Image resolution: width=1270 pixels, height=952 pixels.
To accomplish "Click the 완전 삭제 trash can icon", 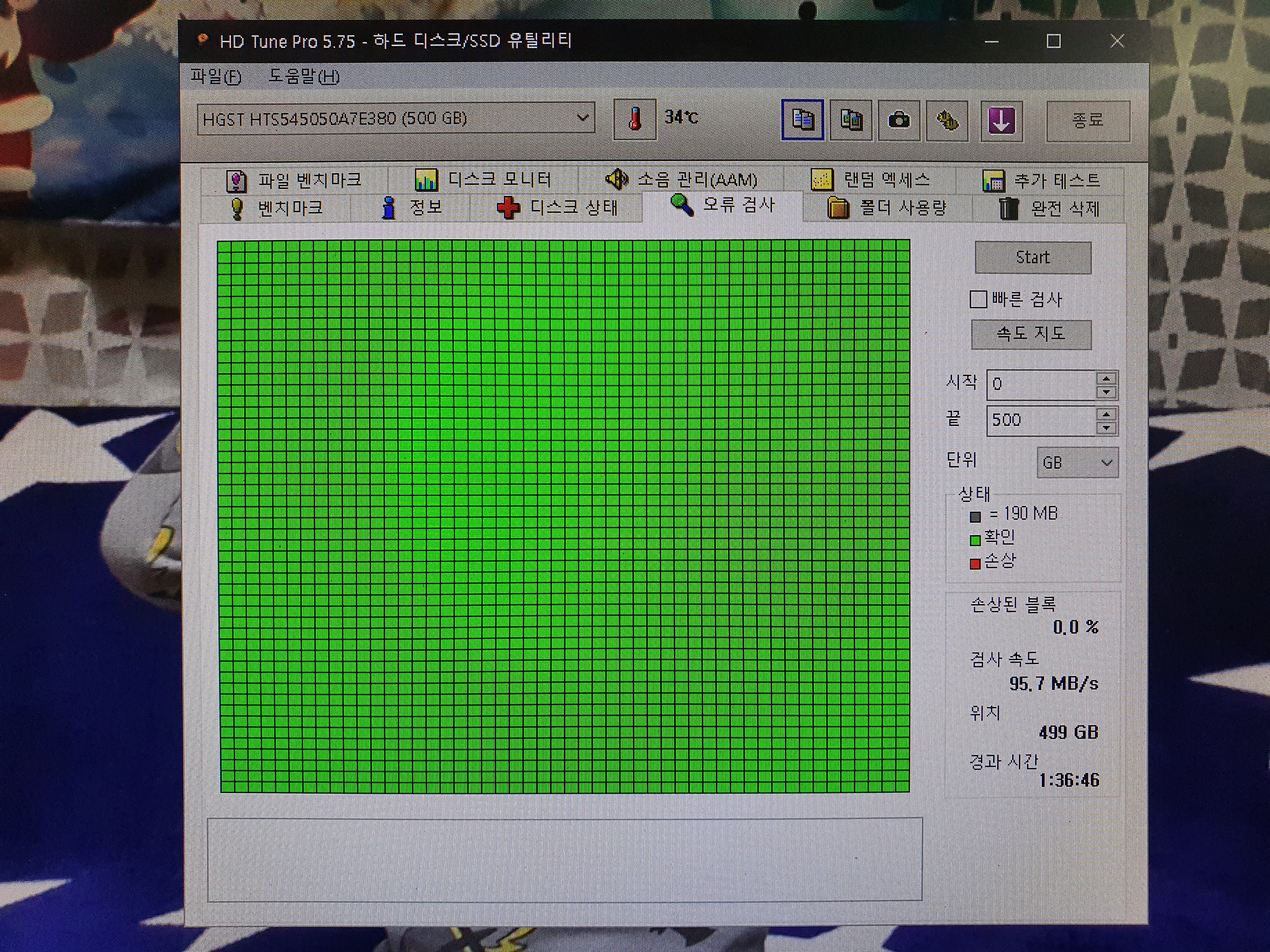I will click(1009, 209).
